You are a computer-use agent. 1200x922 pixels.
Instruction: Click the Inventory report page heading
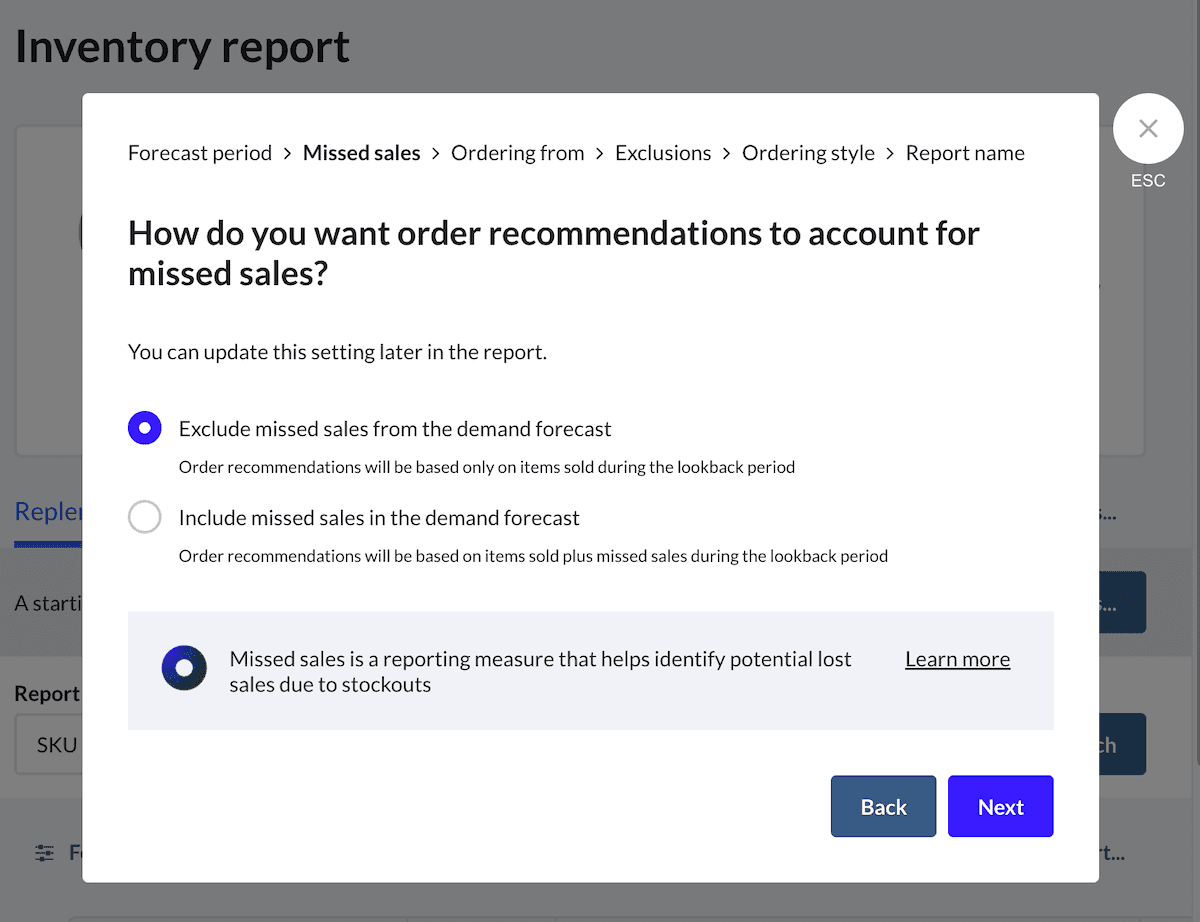click(x=183, y=47)
